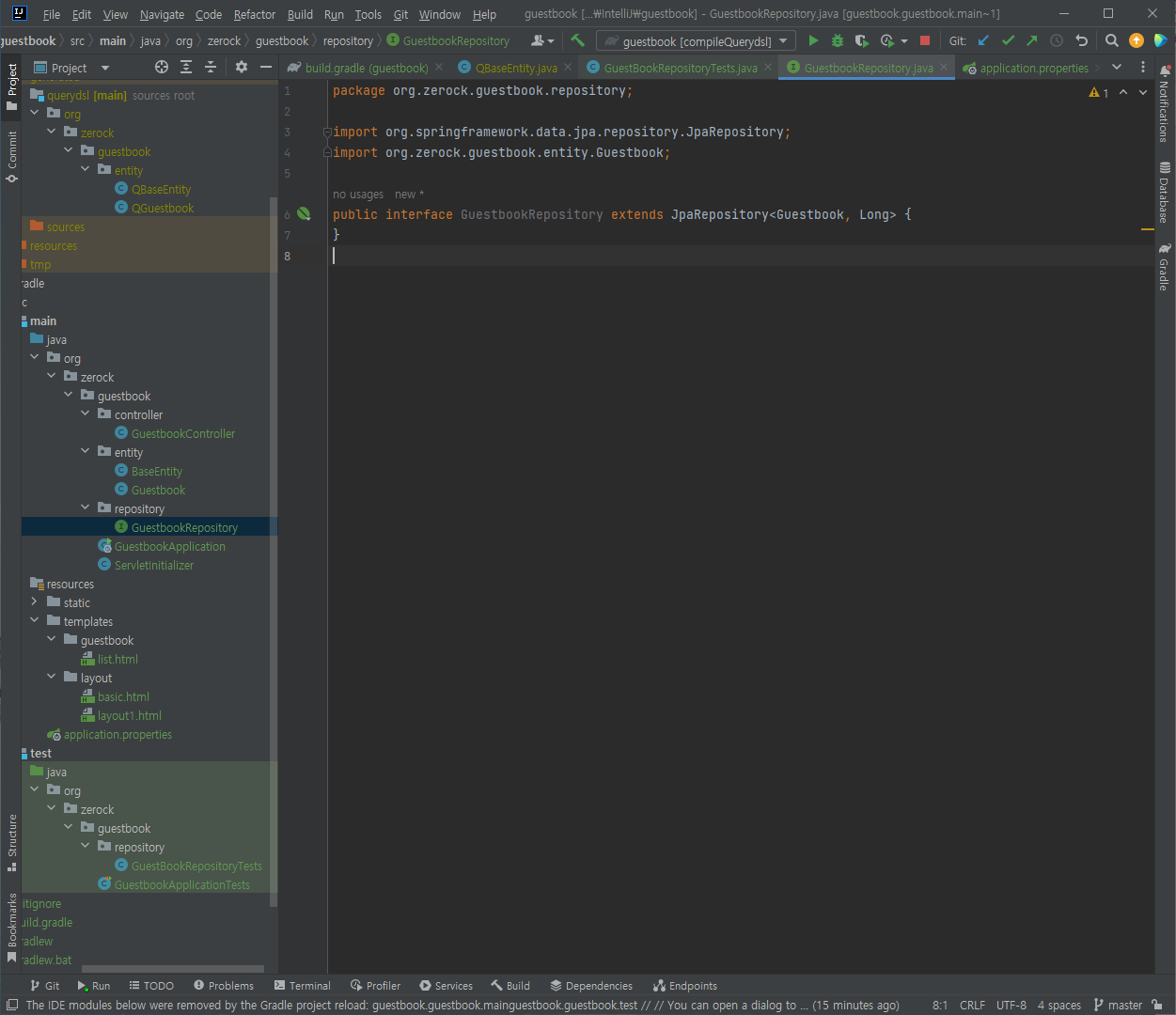Open the Dependencies tool window

click(590, 986)
